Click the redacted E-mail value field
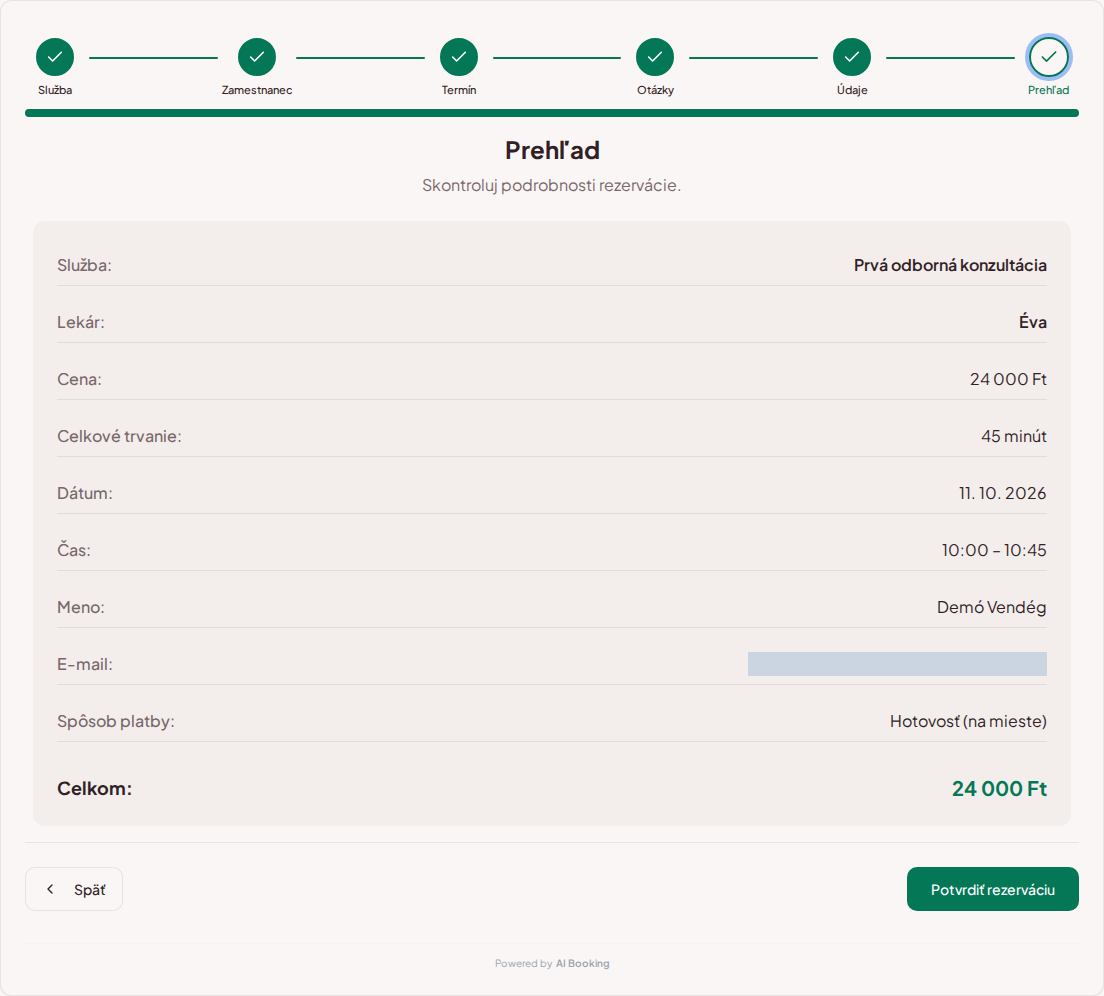The height and width of the screenshot is (996, 1104). [897, 664]
